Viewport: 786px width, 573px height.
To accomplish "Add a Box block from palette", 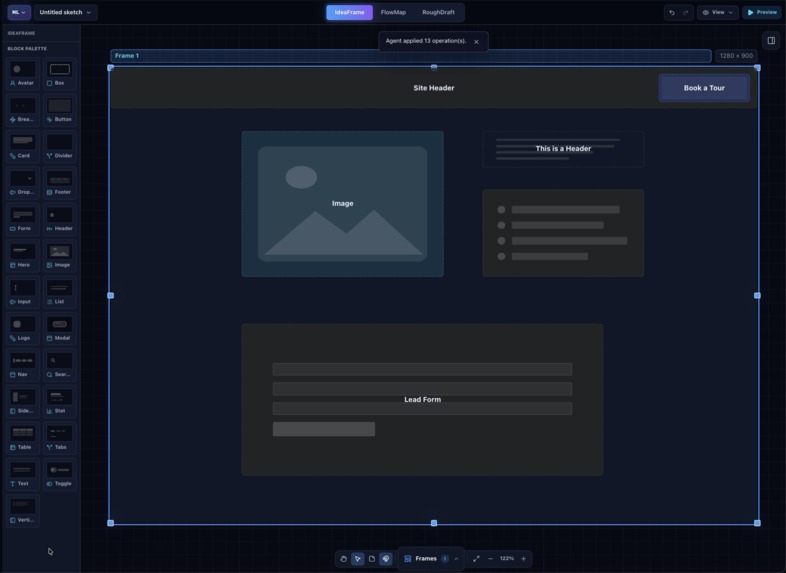I will point(60,74).
